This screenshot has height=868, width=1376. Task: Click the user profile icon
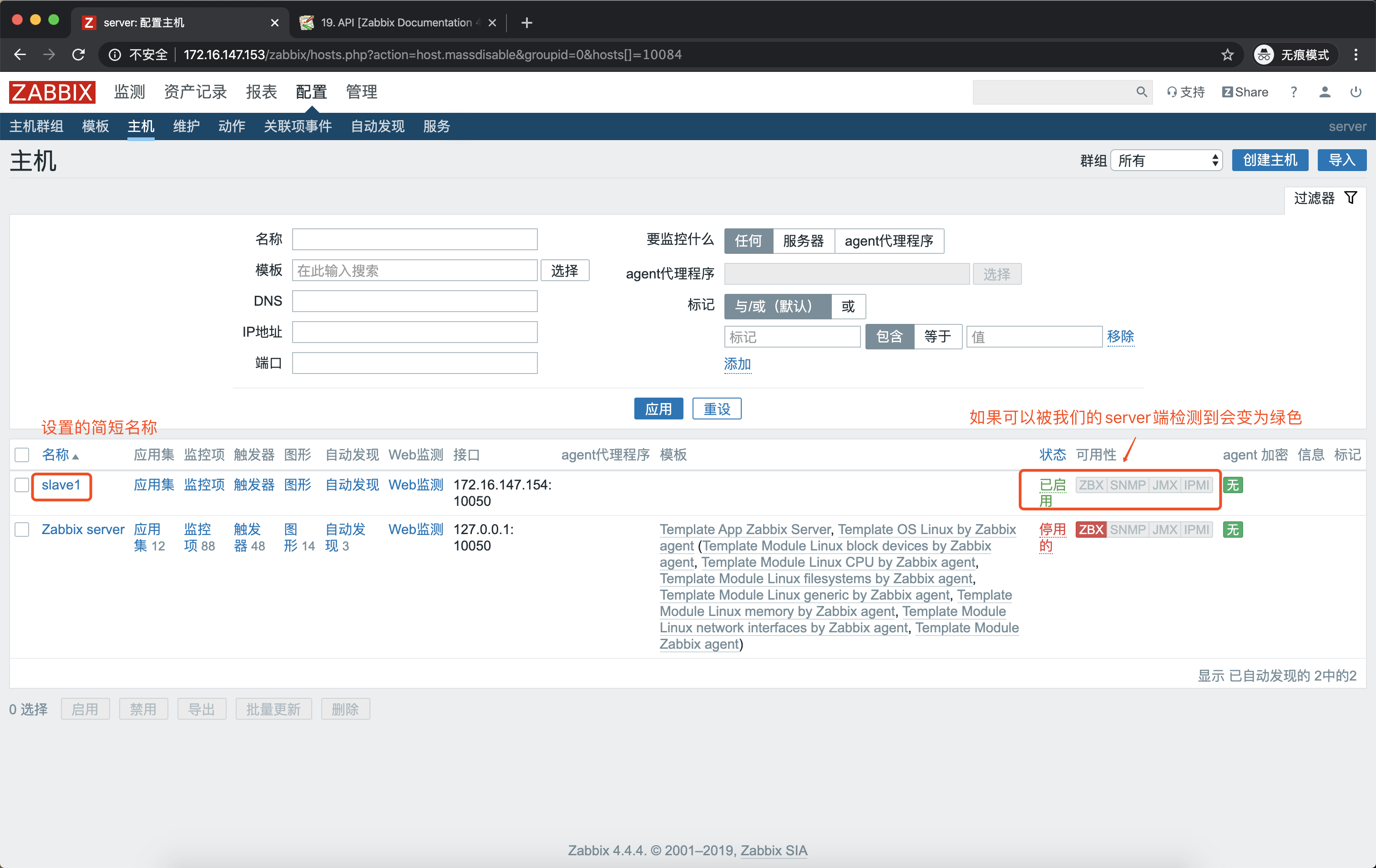coord(1324,92)
